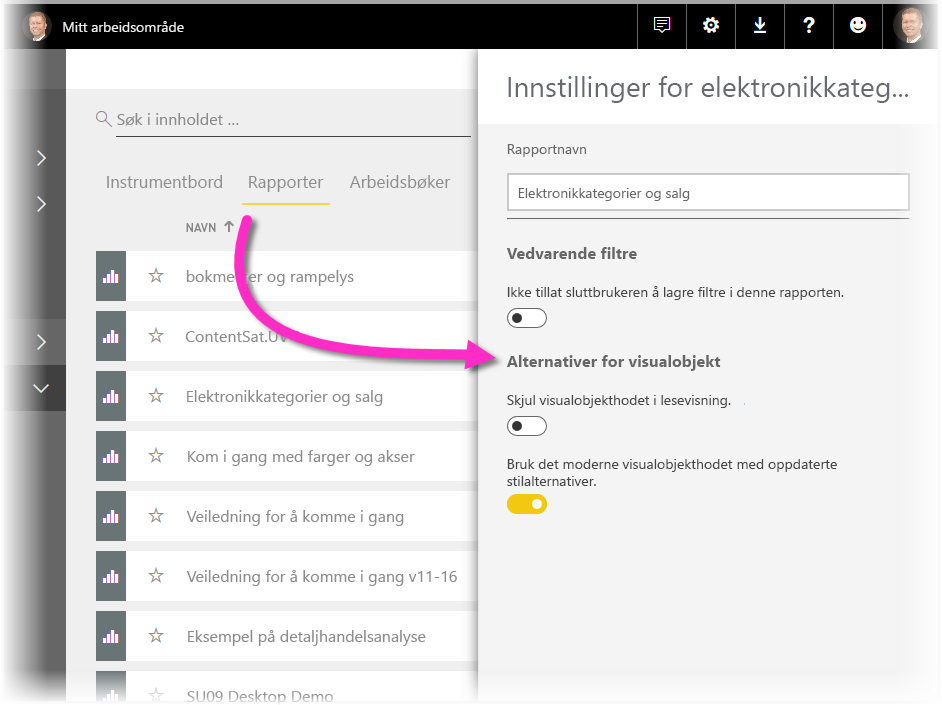
Task: Click report icon for ContentSat row
Action: point(111,336)
